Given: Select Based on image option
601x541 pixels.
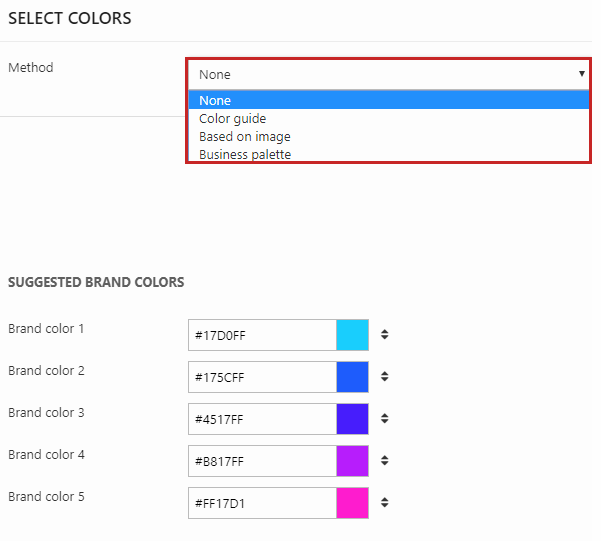Looking at the screenshot, I should [388, 136].
